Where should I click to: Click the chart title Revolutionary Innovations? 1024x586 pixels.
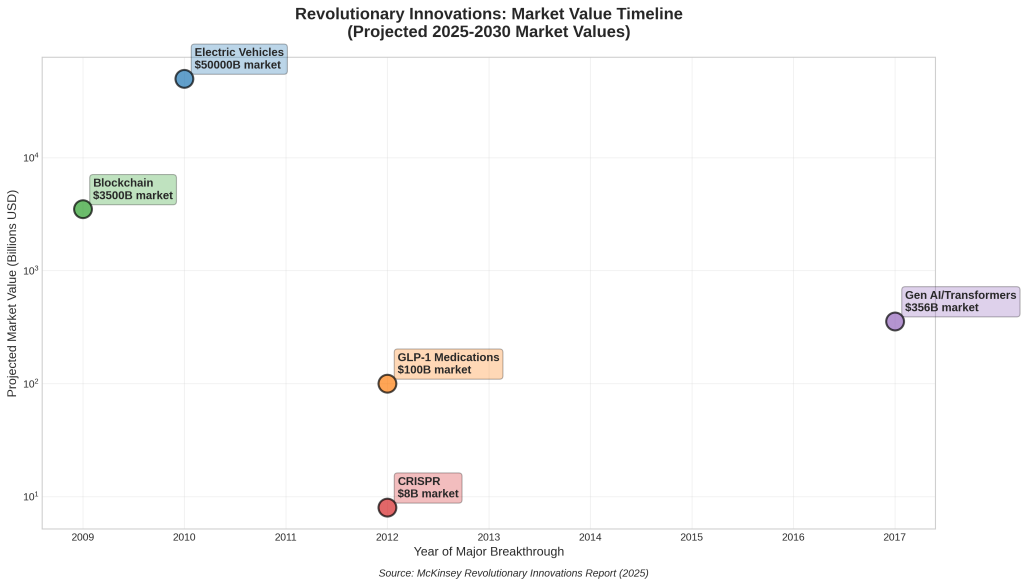click(x=489, y=14)
